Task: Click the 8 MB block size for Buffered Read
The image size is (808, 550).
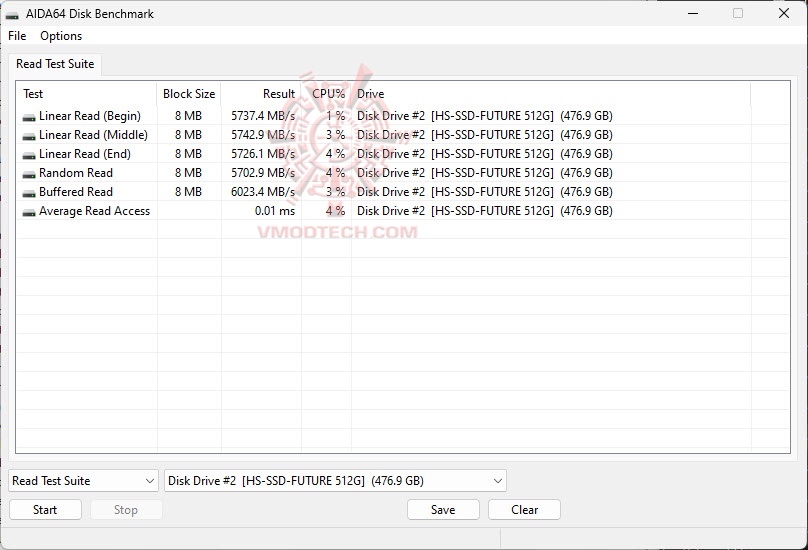Action: [188, 192]
